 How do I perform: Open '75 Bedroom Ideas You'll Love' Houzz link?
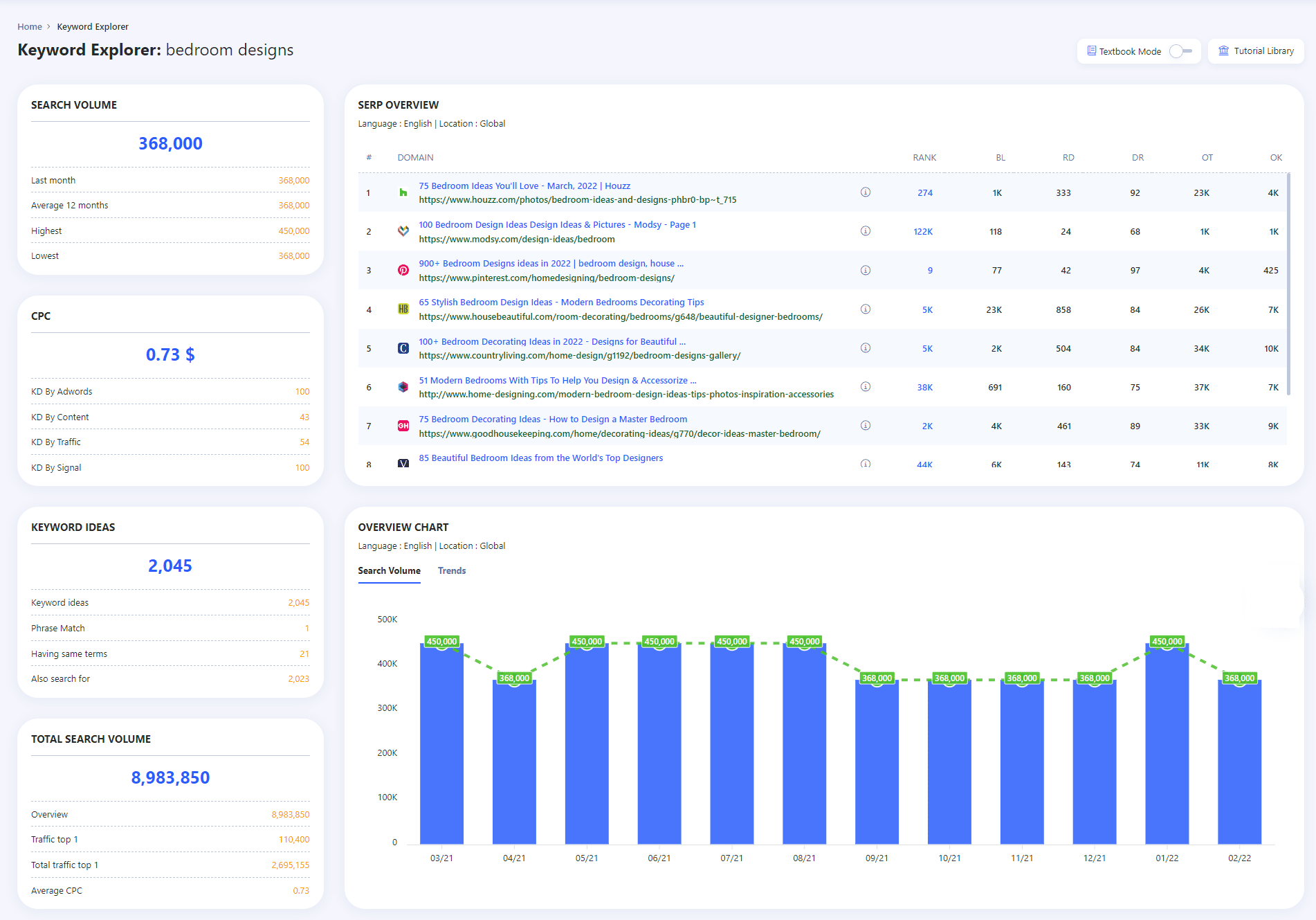point(524,186)
